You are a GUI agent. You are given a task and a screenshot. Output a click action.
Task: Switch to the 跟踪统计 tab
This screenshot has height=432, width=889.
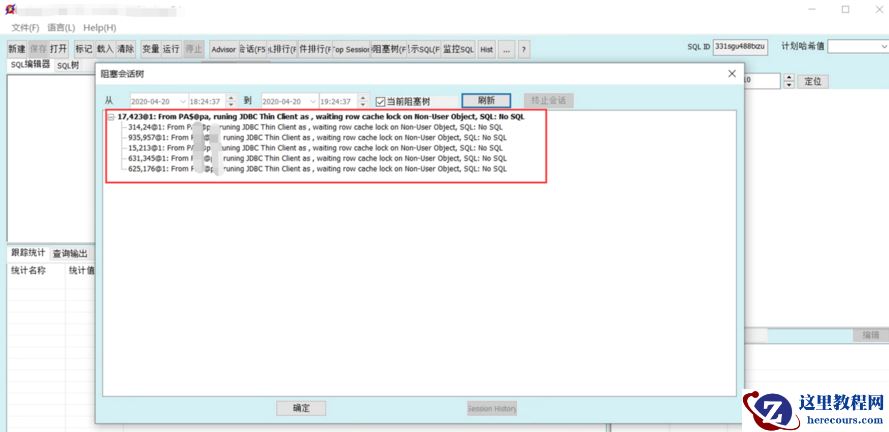(x=28, y=253)
